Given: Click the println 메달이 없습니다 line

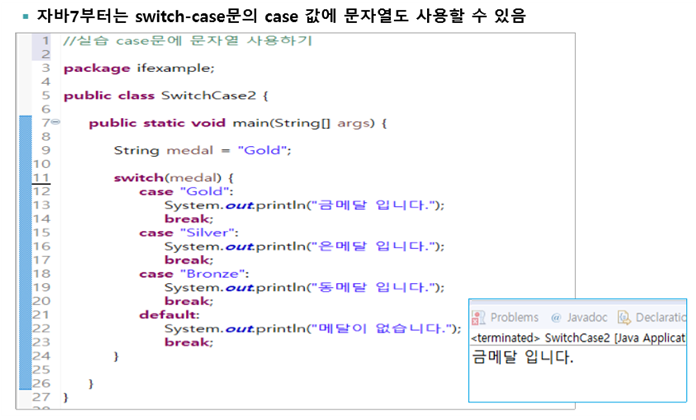Looking at the screenshot, I should pos(312,329).
